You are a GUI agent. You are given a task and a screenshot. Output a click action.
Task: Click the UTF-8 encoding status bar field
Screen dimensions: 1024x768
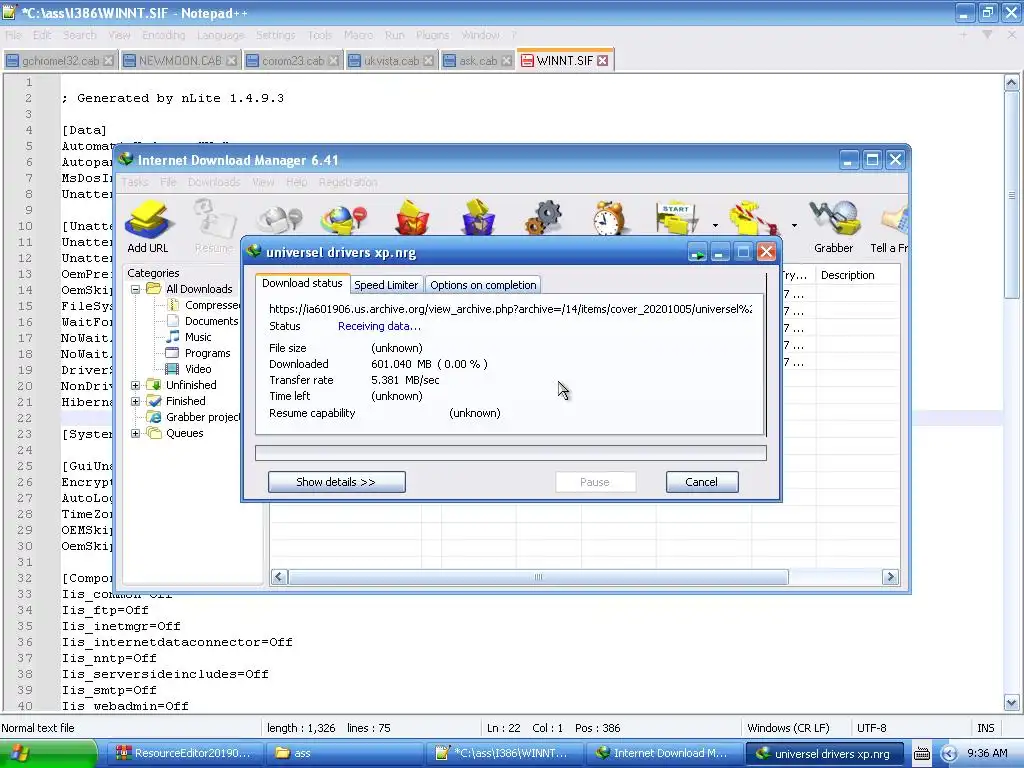pos(872,728)
